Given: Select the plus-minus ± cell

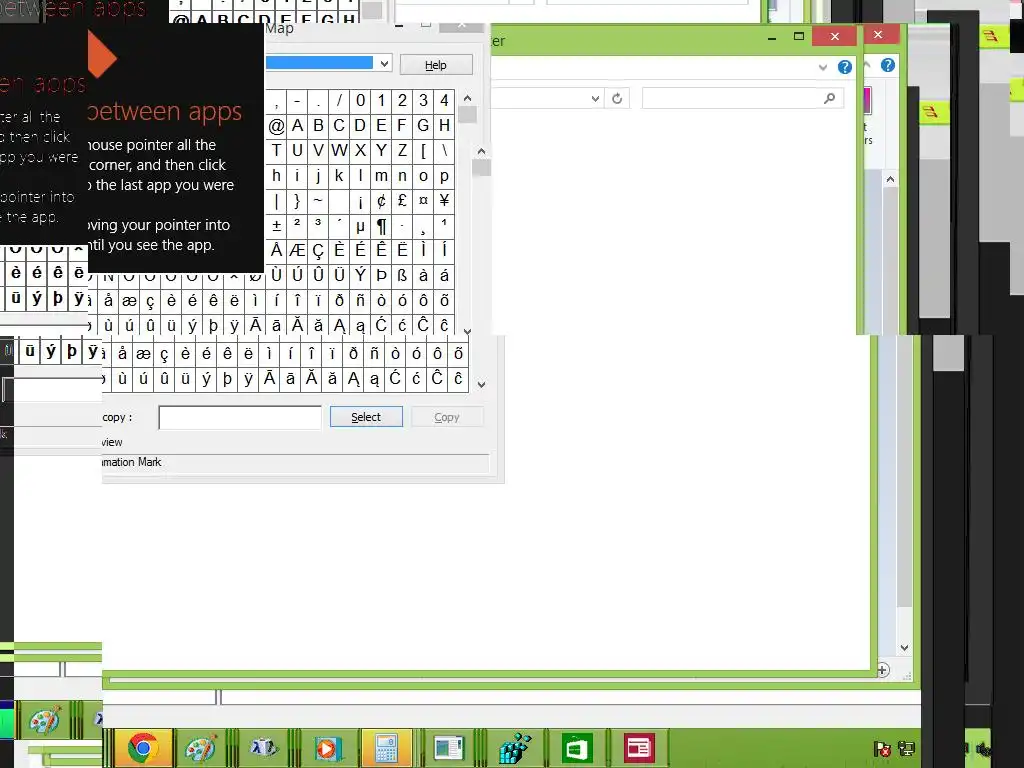Looking at the screenshot, I should pyautogui.click(x=276, y=225).
